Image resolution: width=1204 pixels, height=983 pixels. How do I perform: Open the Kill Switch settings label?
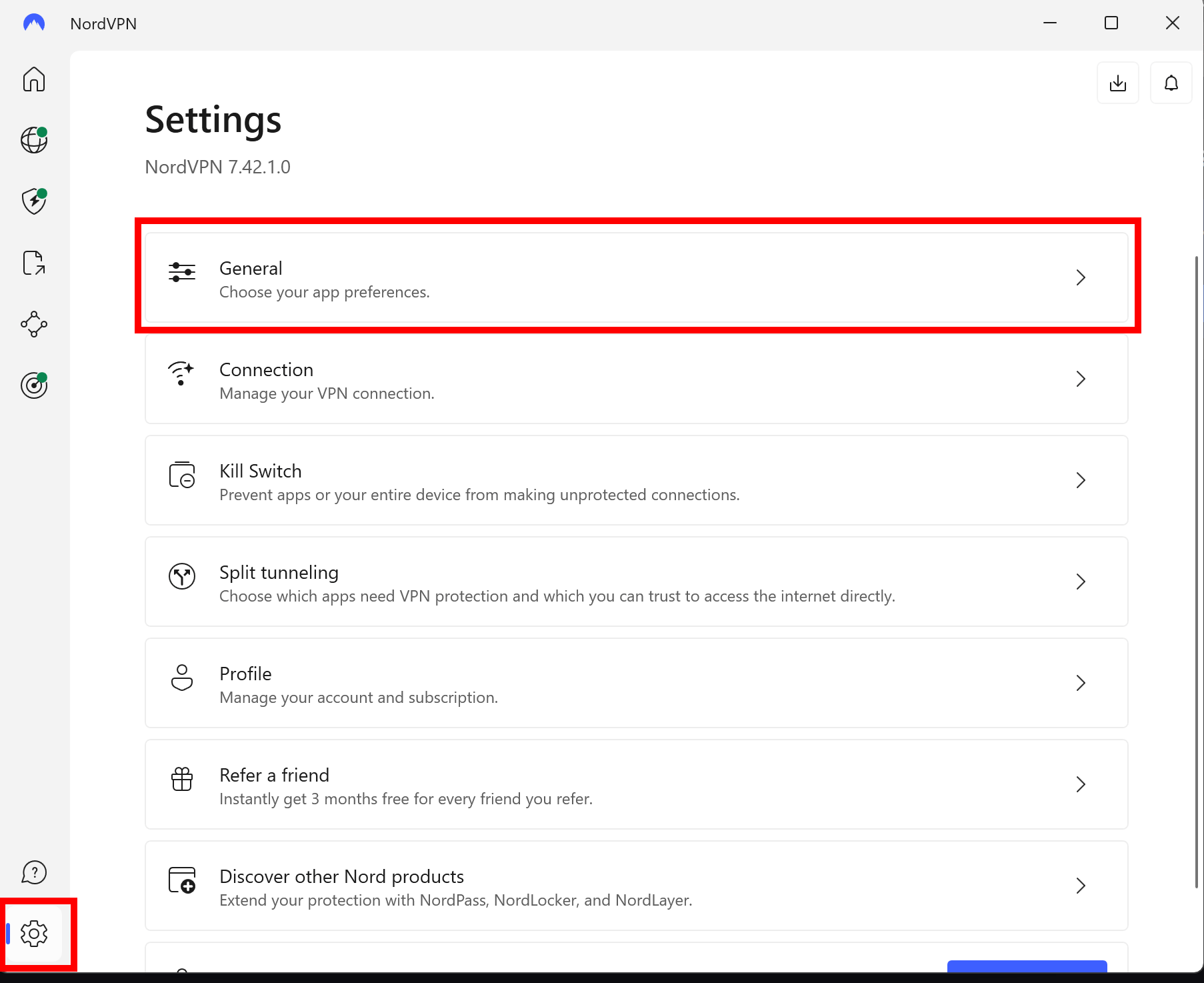click(x=261, y=471)
